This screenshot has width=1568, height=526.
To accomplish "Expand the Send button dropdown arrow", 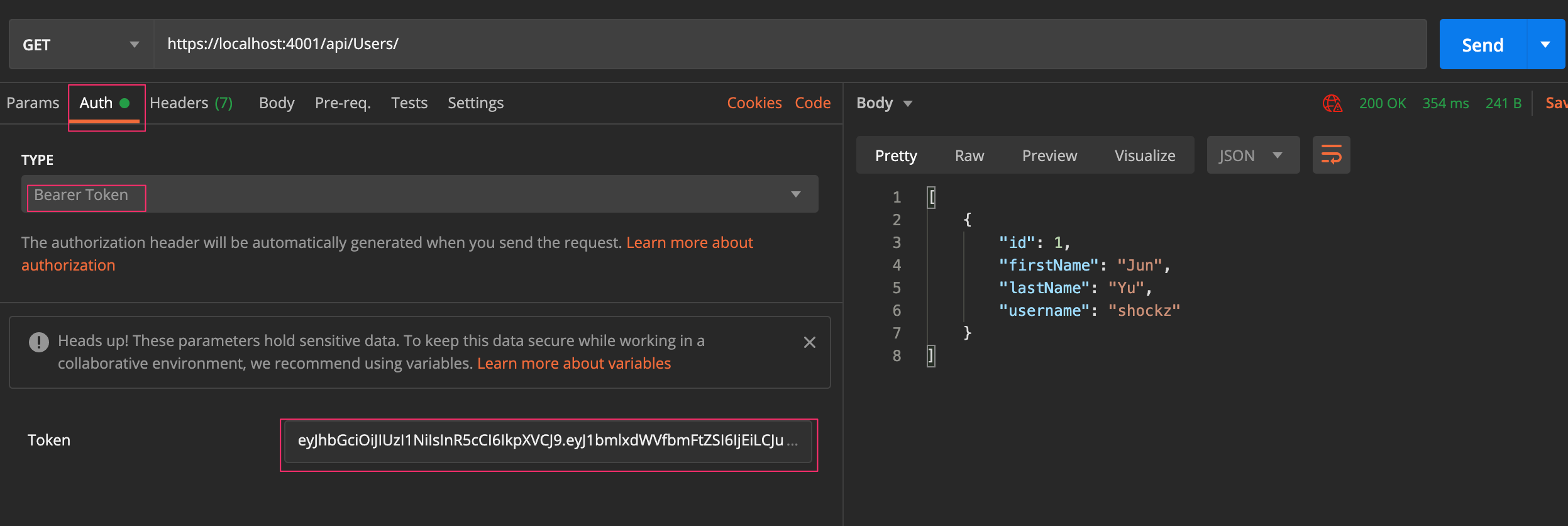I will [1545, 45].
